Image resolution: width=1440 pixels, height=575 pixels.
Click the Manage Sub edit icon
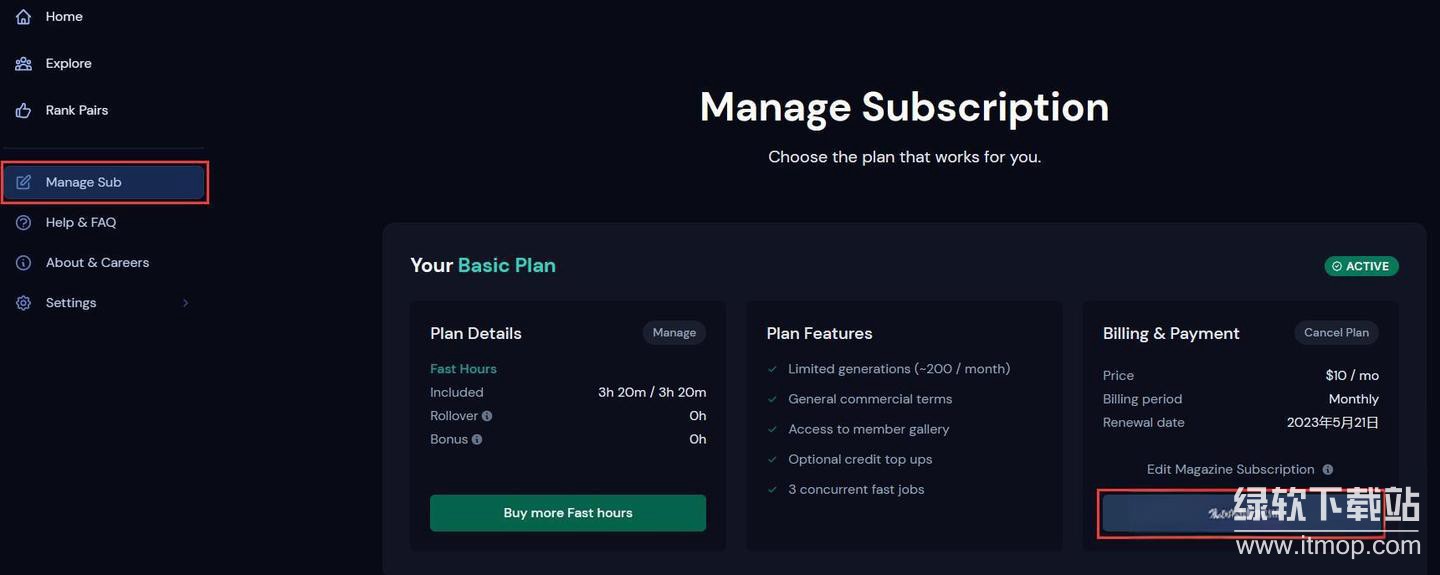click(x=23, y=182)
